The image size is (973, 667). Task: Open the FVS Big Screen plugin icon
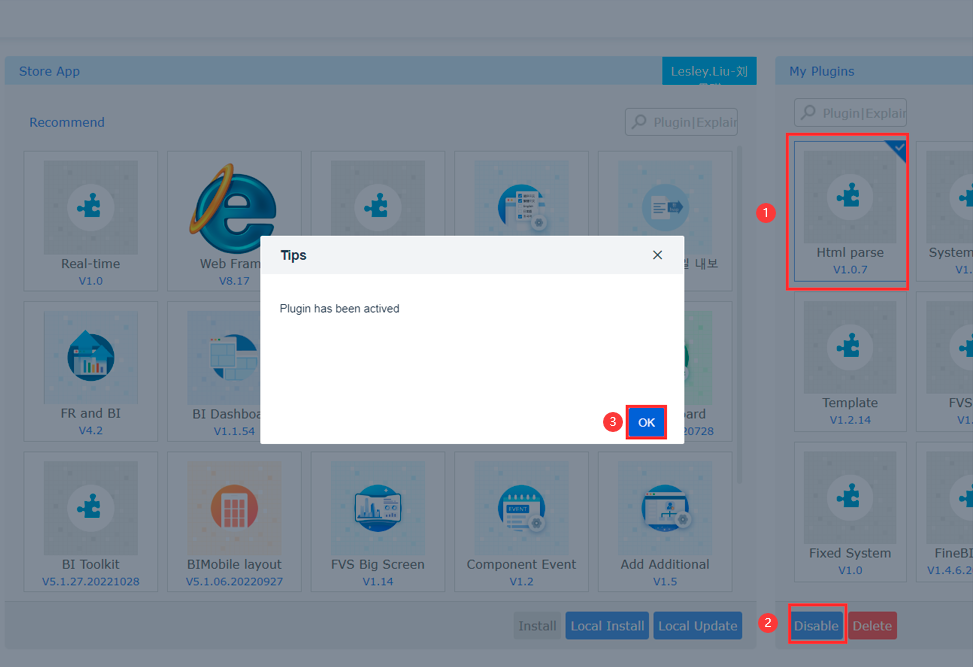pos(378,507)
